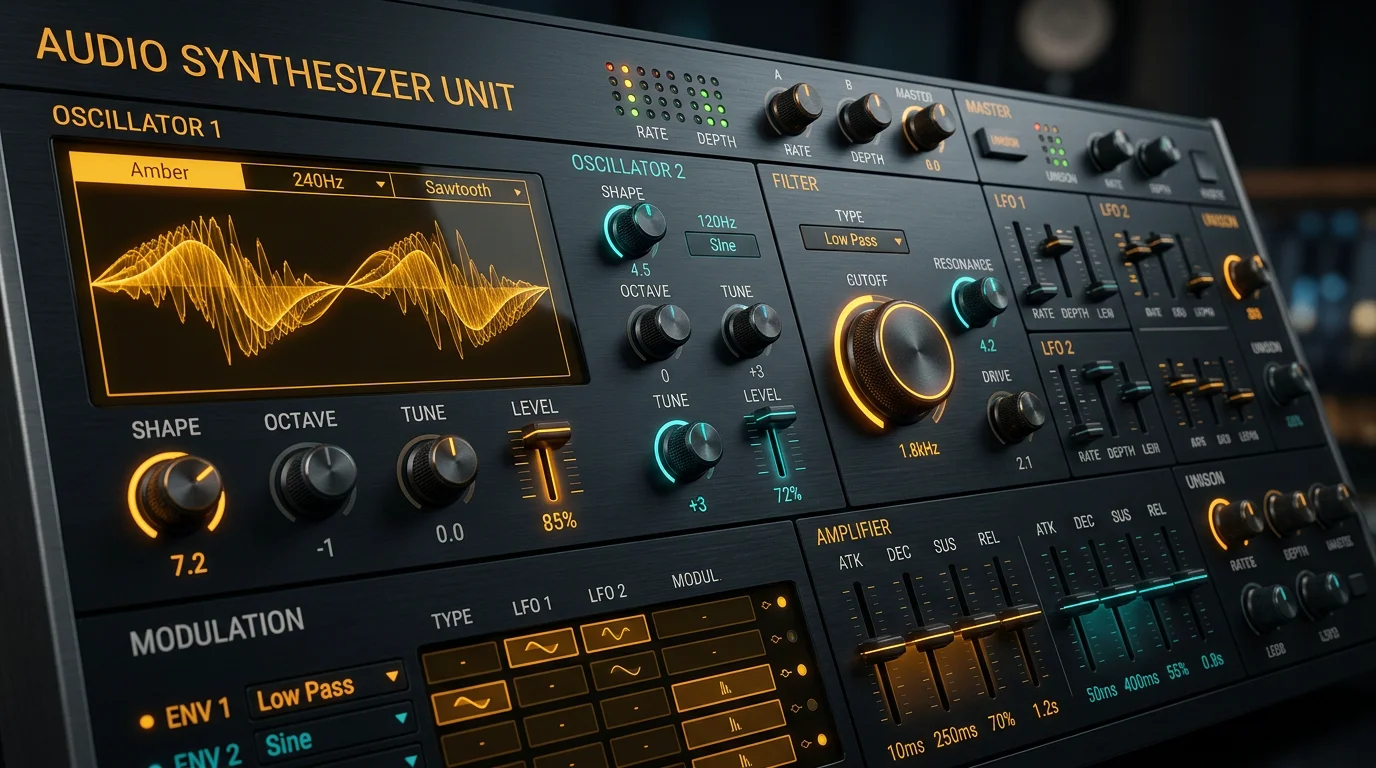This screenshot has height=768, width=1376.
Task: Click the B DEPTH knob at the top
Action: pyautogui.click(x=864, y=117)
